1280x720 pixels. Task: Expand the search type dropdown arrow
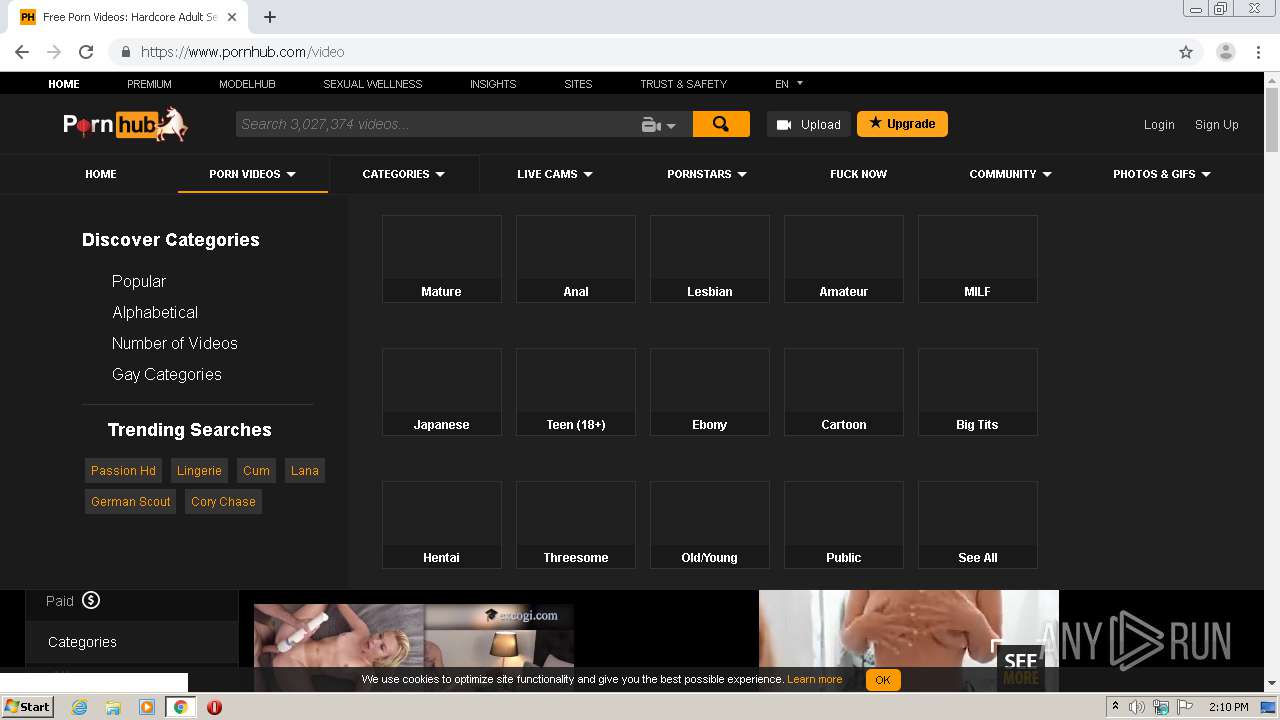[x=671, y=126]
